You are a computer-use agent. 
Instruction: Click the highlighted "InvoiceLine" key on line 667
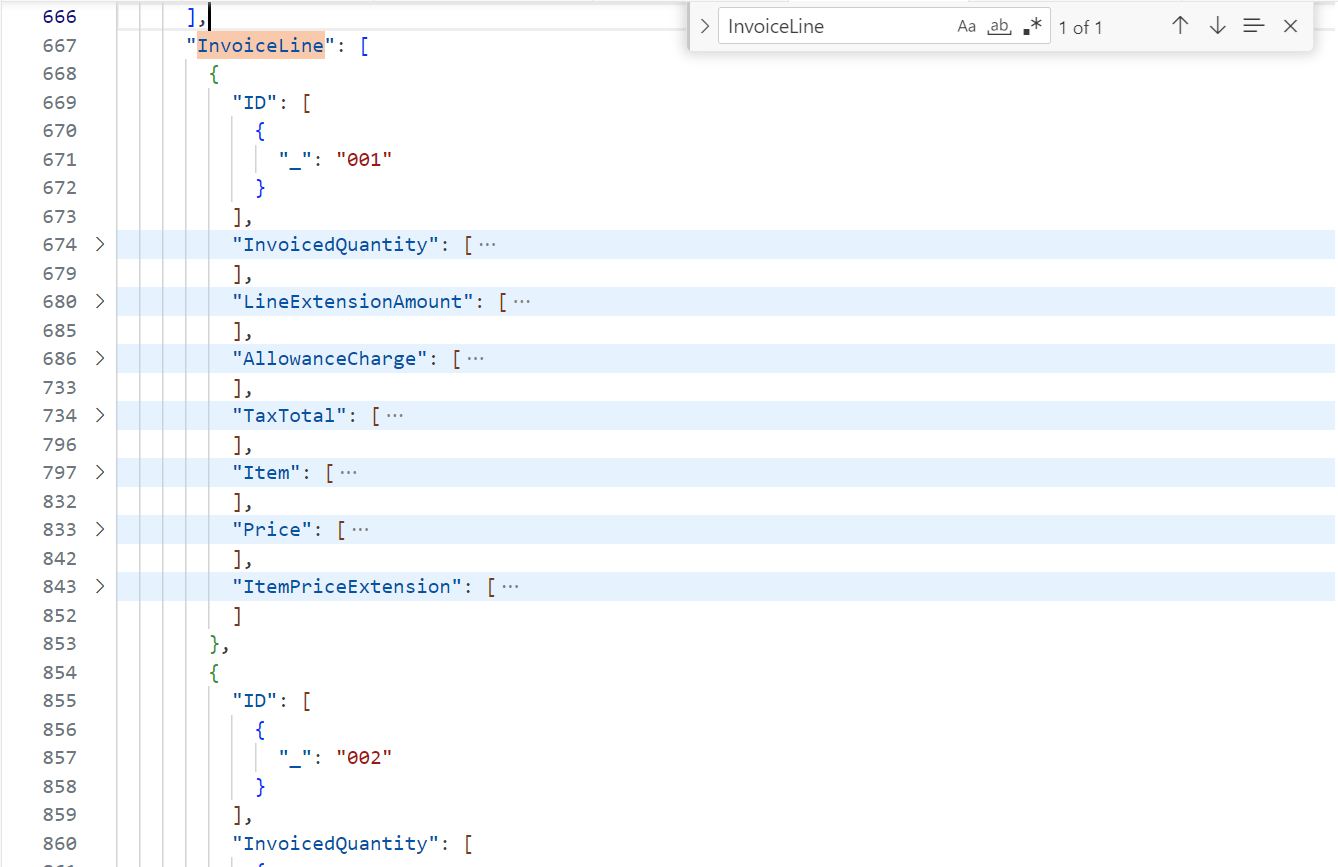(x=261, y=45)
